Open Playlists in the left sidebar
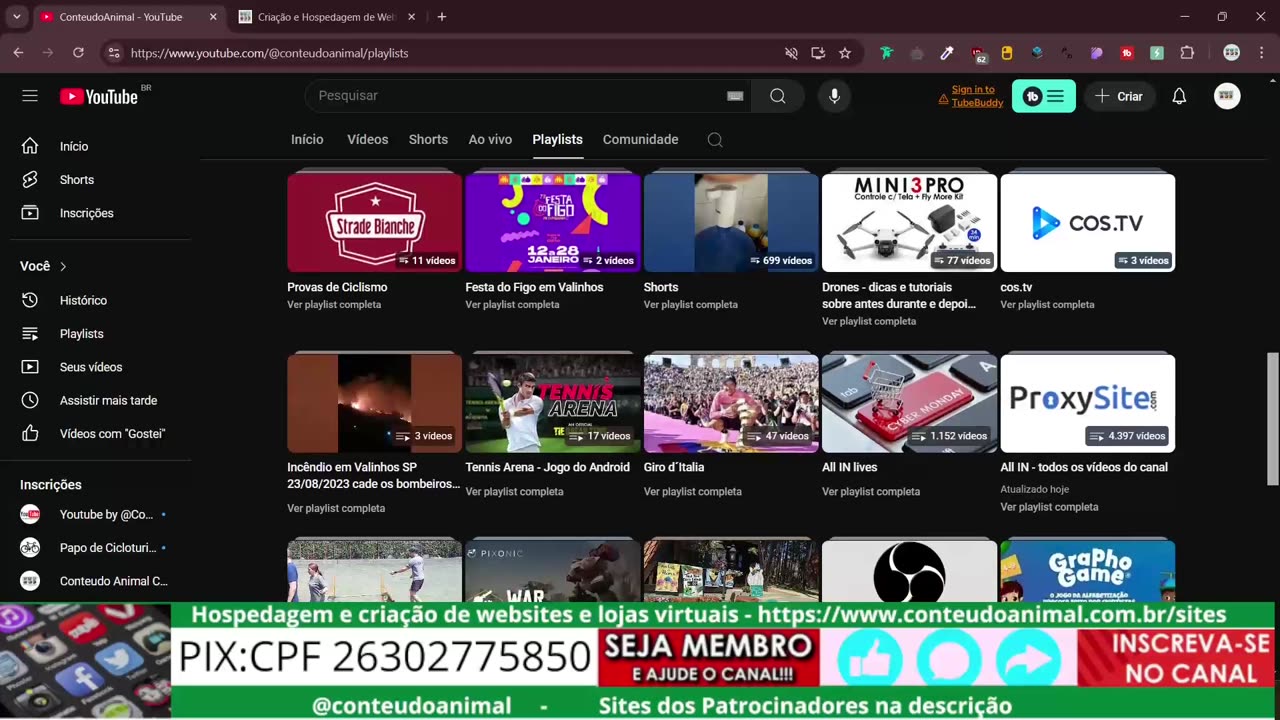Screen dimensions: 1280x720 pos(81,334)
